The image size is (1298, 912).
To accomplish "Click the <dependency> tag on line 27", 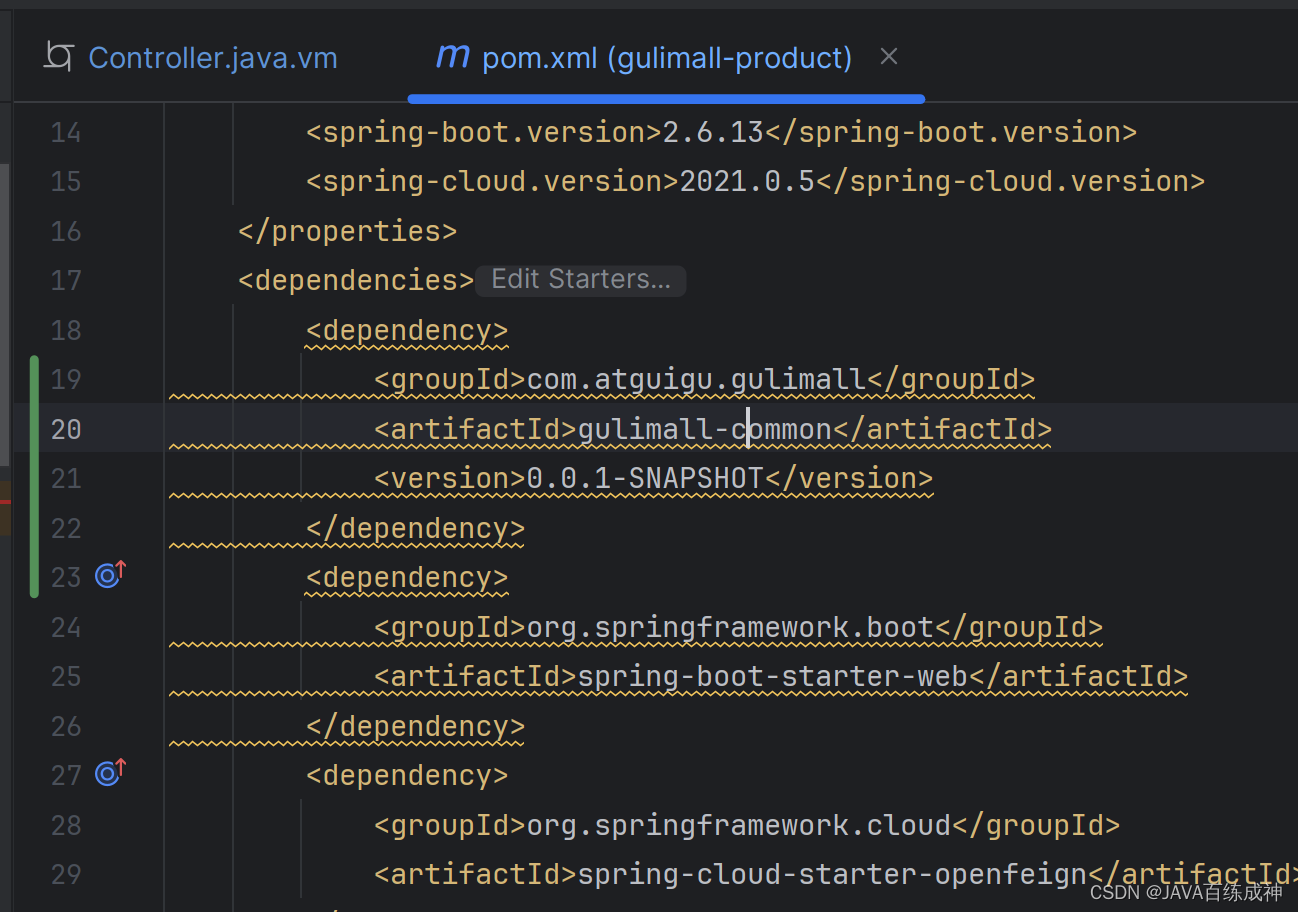I will pos(407,776).
